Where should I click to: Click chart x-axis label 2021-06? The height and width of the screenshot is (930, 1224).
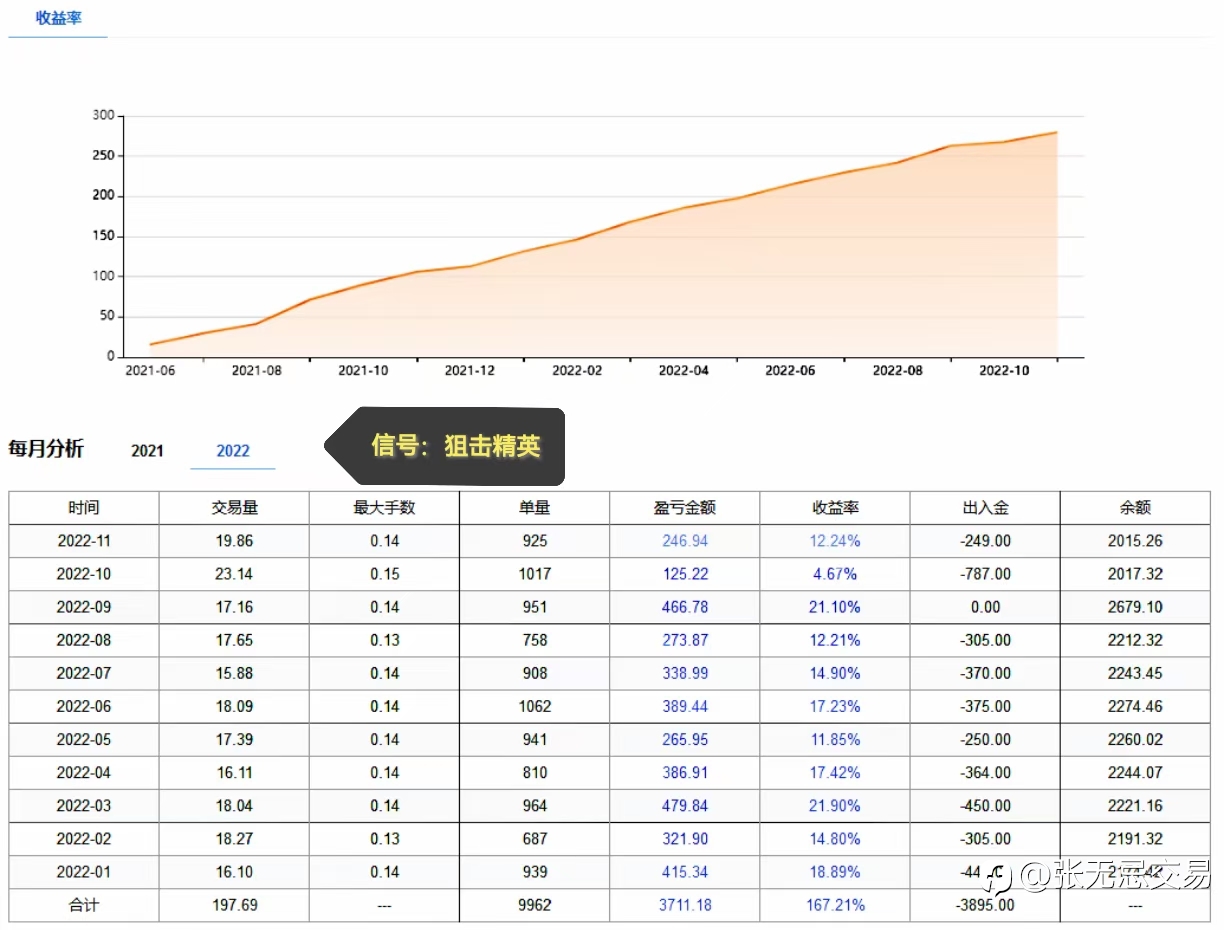point(150,370)
